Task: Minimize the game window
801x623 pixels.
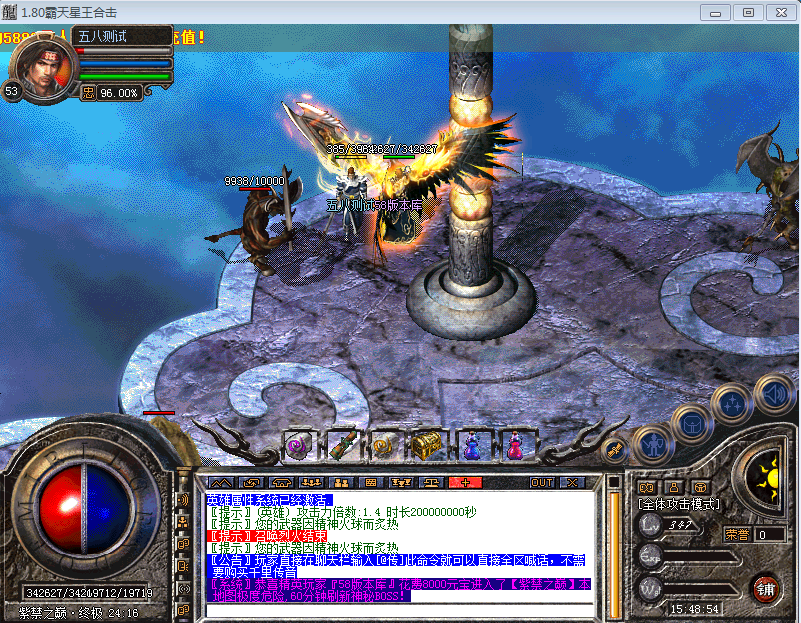Action: point(715,13)
